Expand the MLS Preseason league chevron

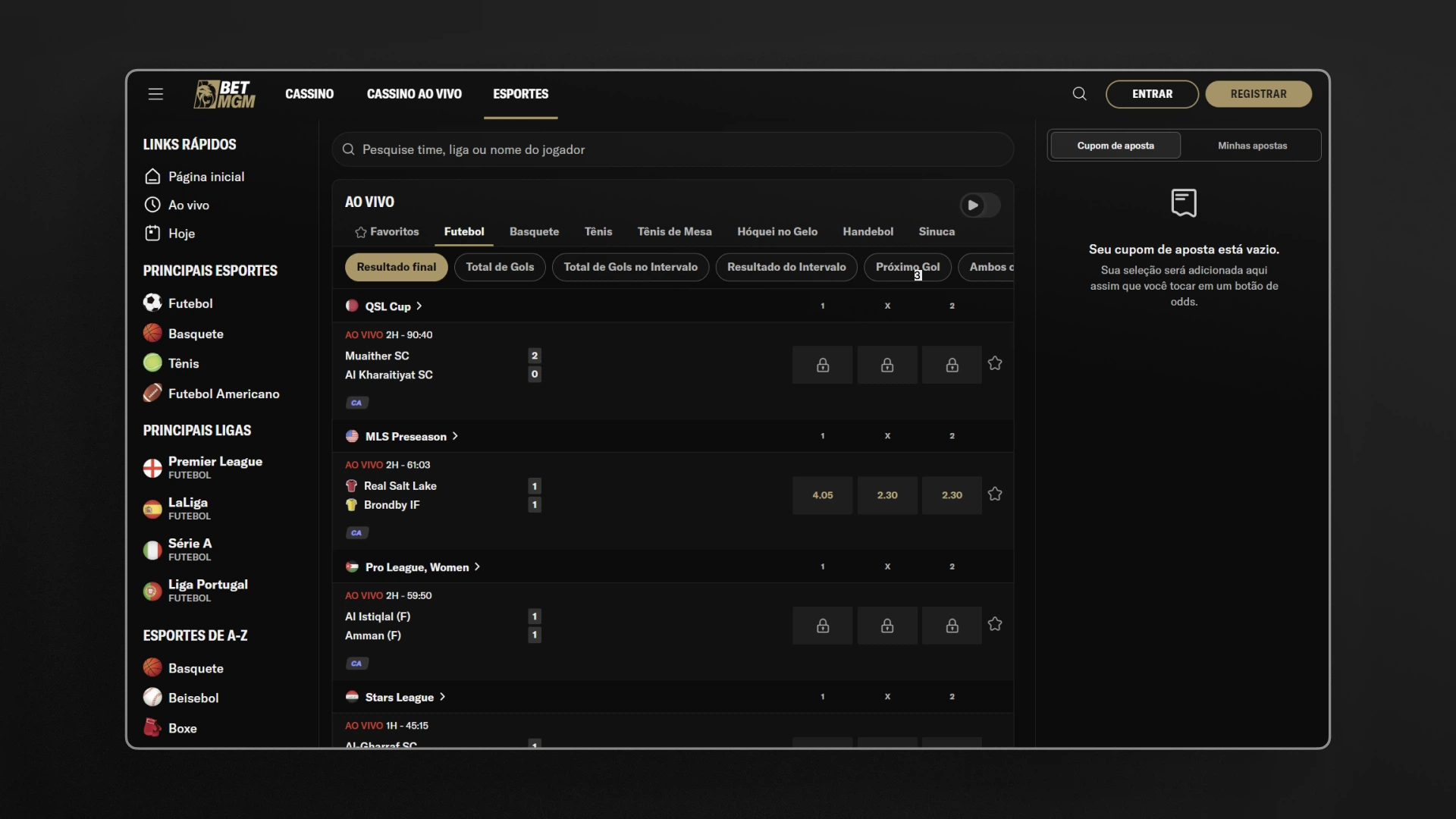pos(455,436)
